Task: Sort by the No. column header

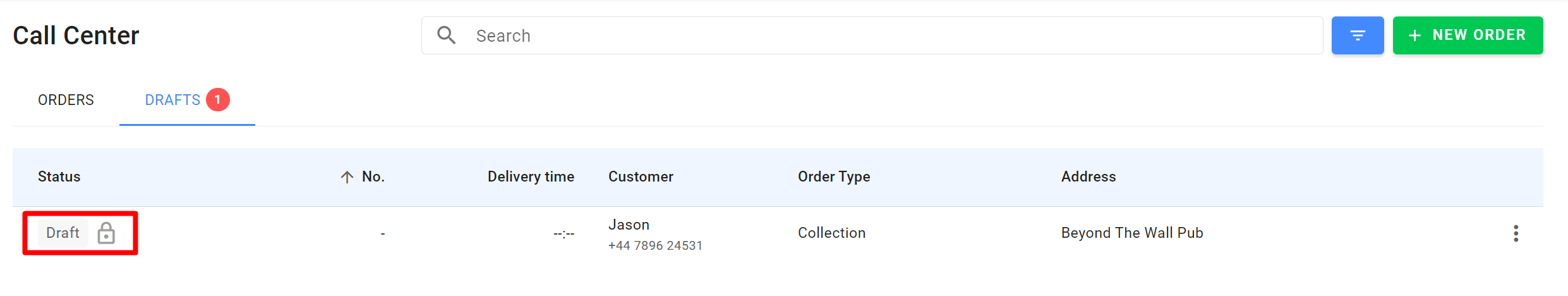Action: coord(373,177)
